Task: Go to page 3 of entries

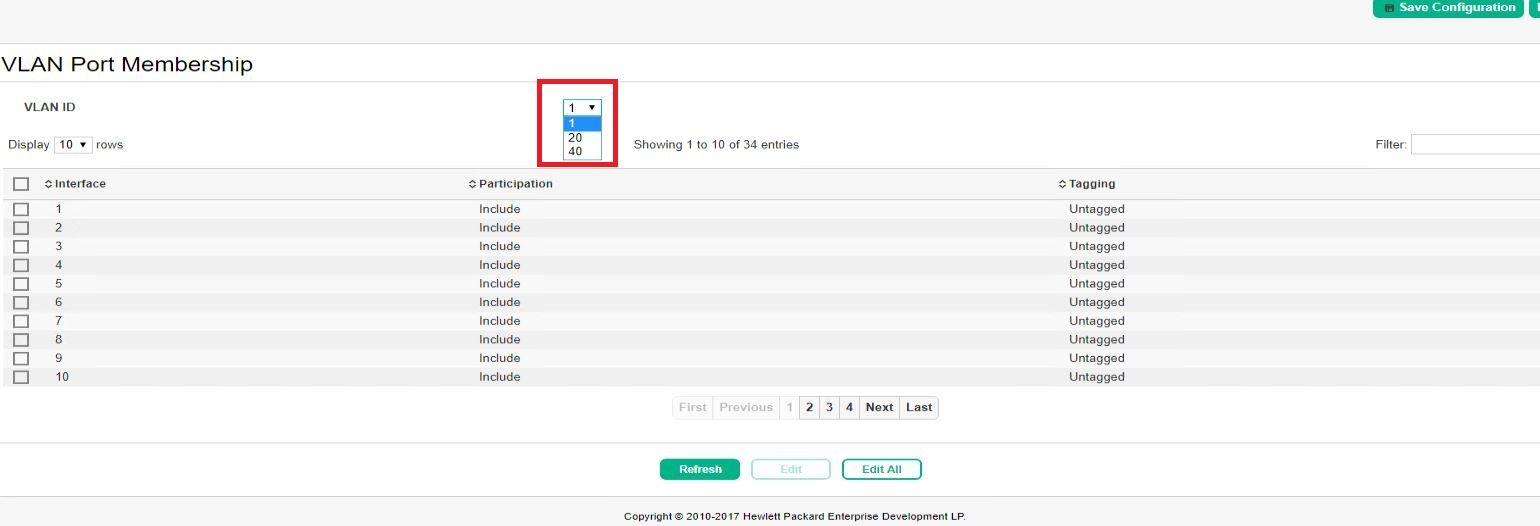Action: tap(829, 407)
